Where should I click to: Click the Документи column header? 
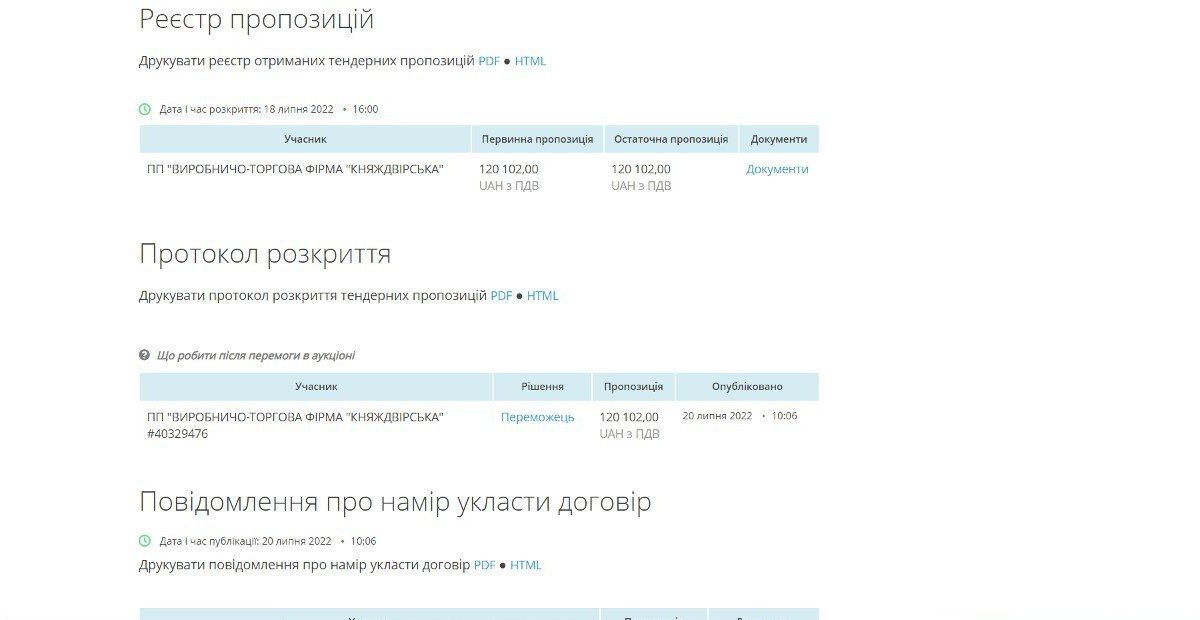point(779,138)
